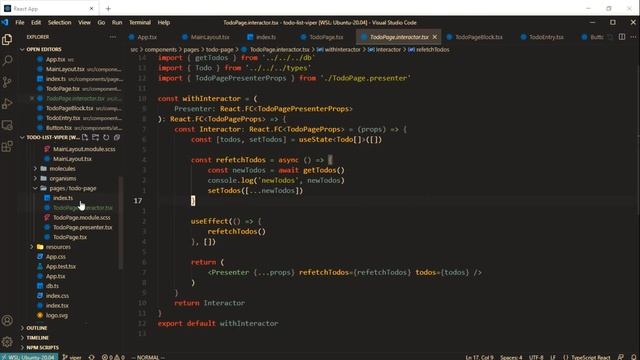Click the explorer vertical scrollbar
The height and width of the screenshot is (360, 640).
click(121, 223)
